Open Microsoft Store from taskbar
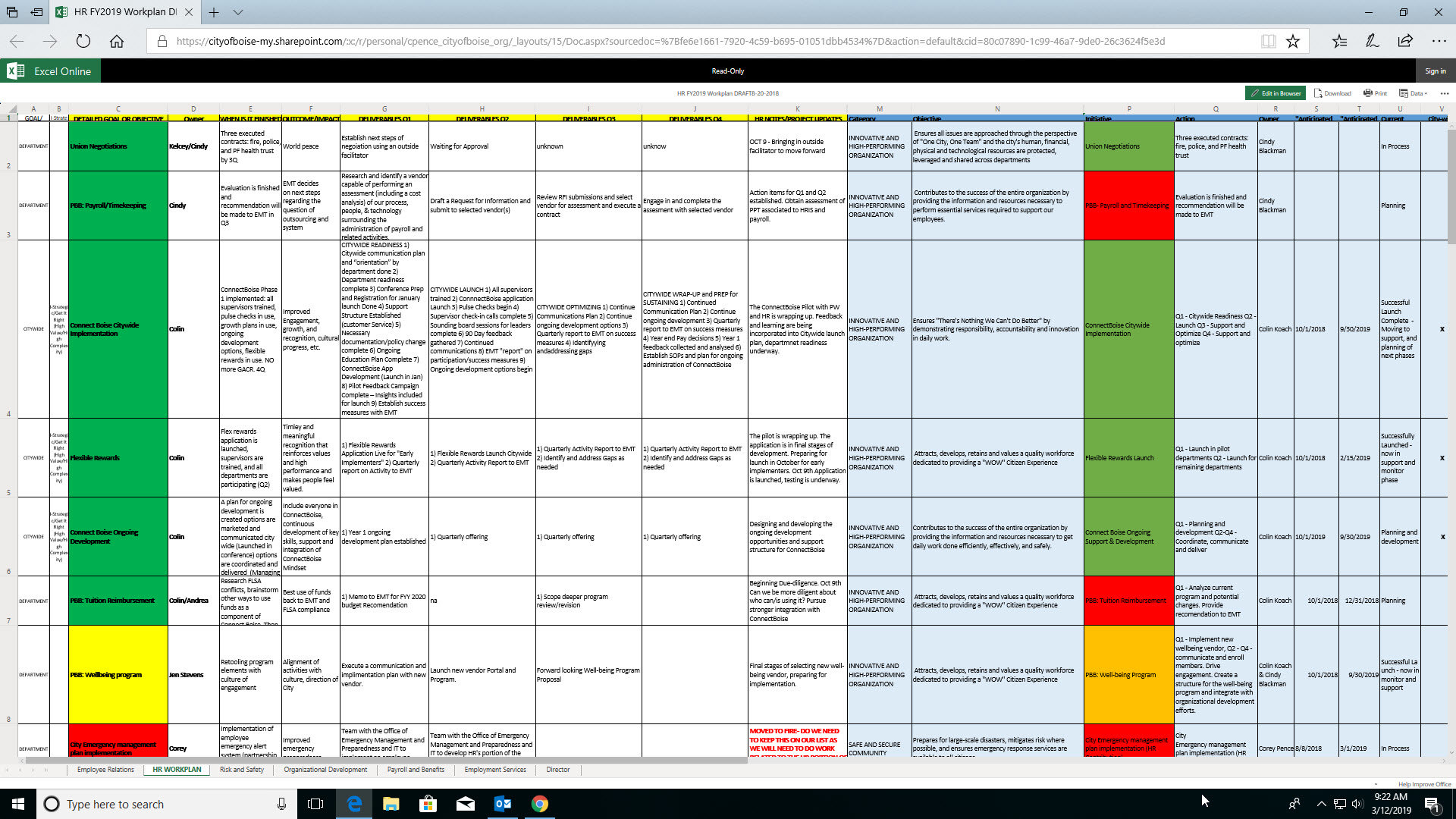1456x819 pixels. tap(428, 804)
